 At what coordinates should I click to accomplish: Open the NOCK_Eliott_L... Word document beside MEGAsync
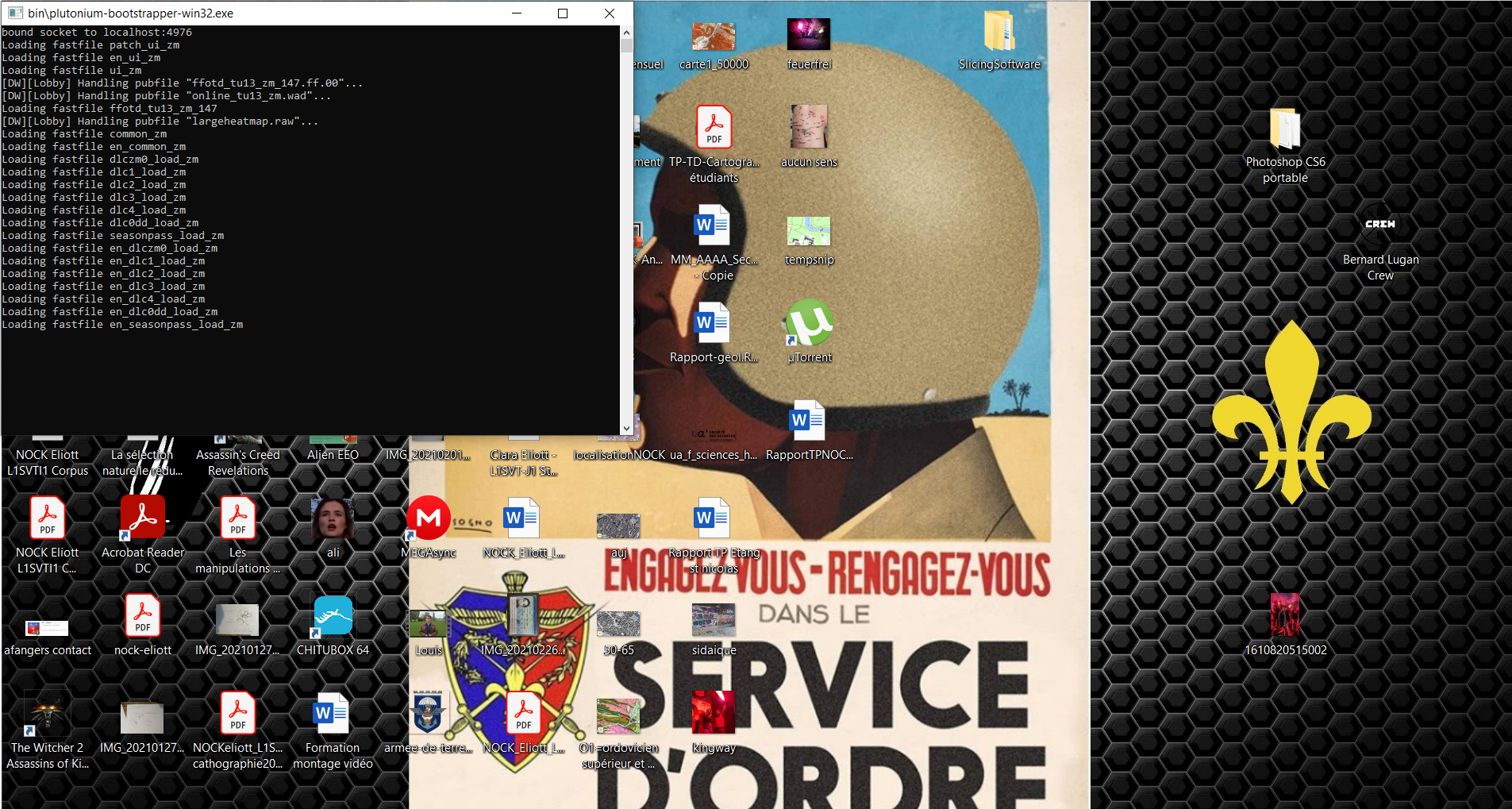click(x=521, y=518)
